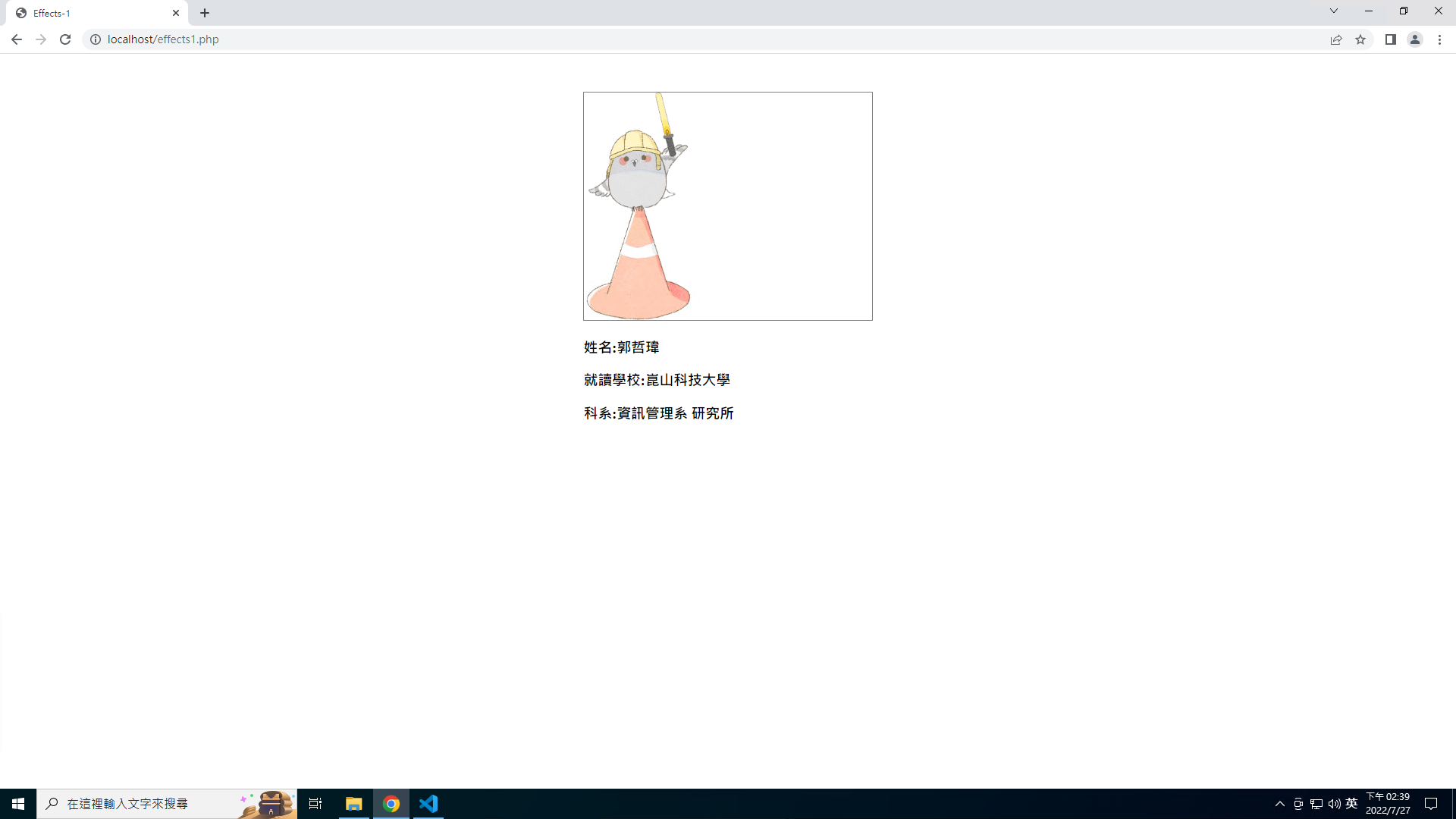View site information icon
The height and width of the screenshot is (819, 1456).
pyautogui.click(x=96, y=39)
